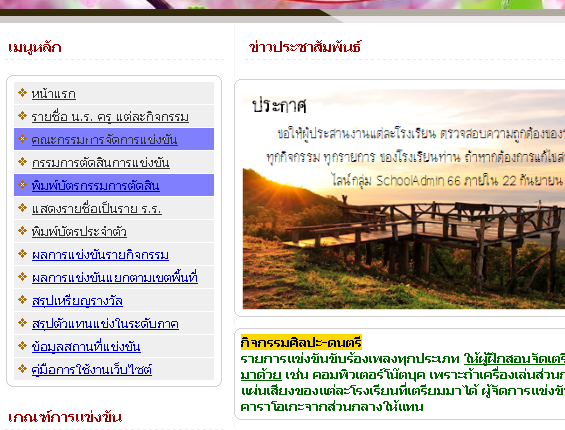
Task: Click the bullet icon beside สรุปตัวแทนแข่งในระดับภาค
Action: (22, 323)
